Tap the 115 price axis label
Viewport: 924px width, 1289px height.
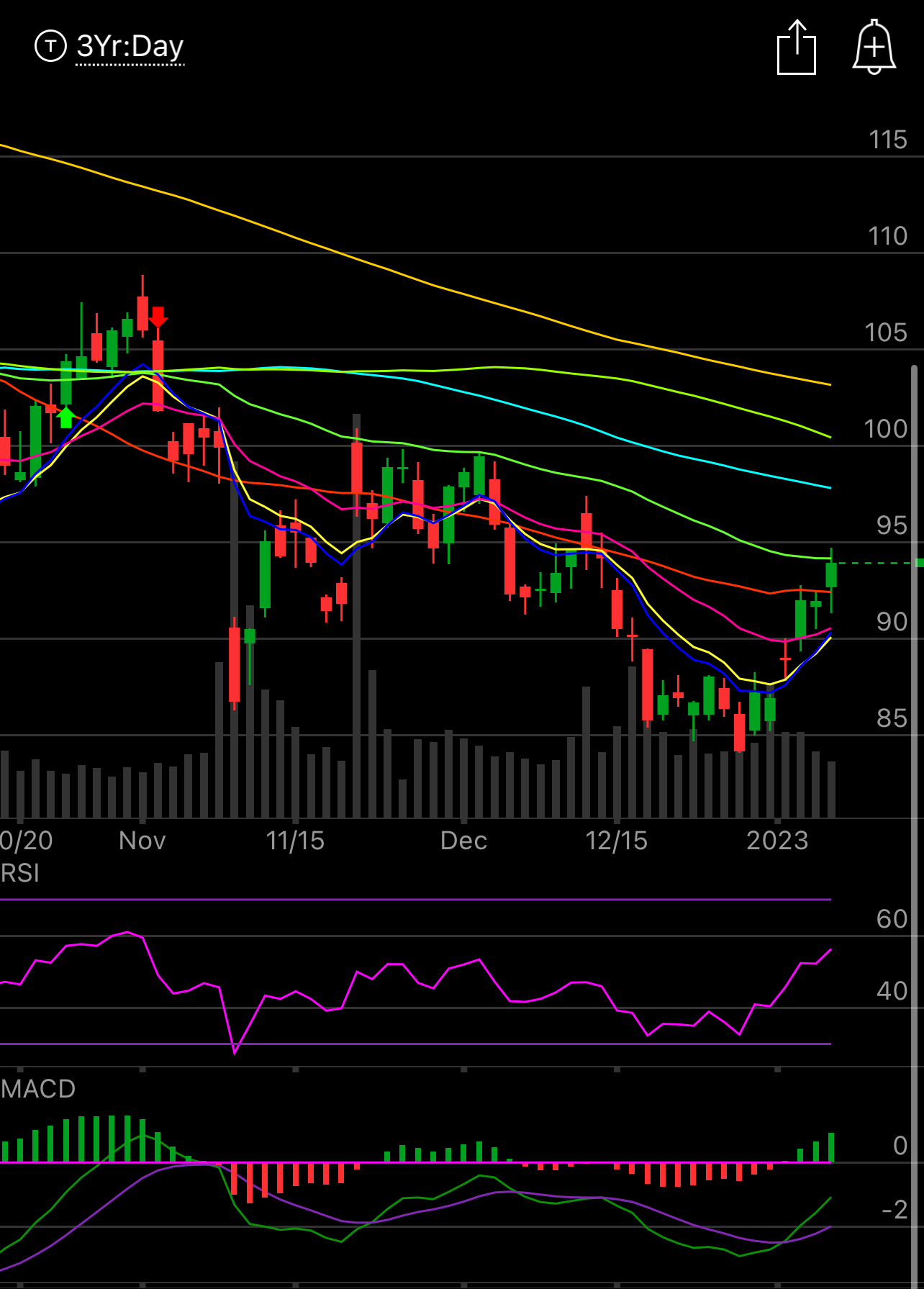point(887,140)
